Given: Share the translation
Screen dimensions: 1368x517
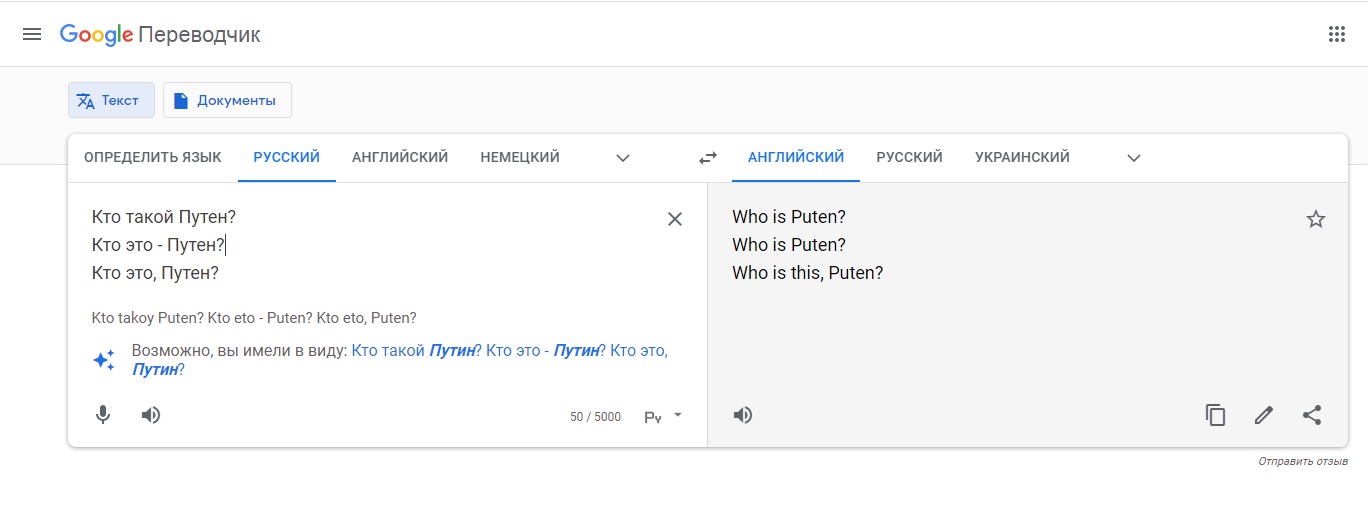Looking at the screenshot, I should point(1312,415).
